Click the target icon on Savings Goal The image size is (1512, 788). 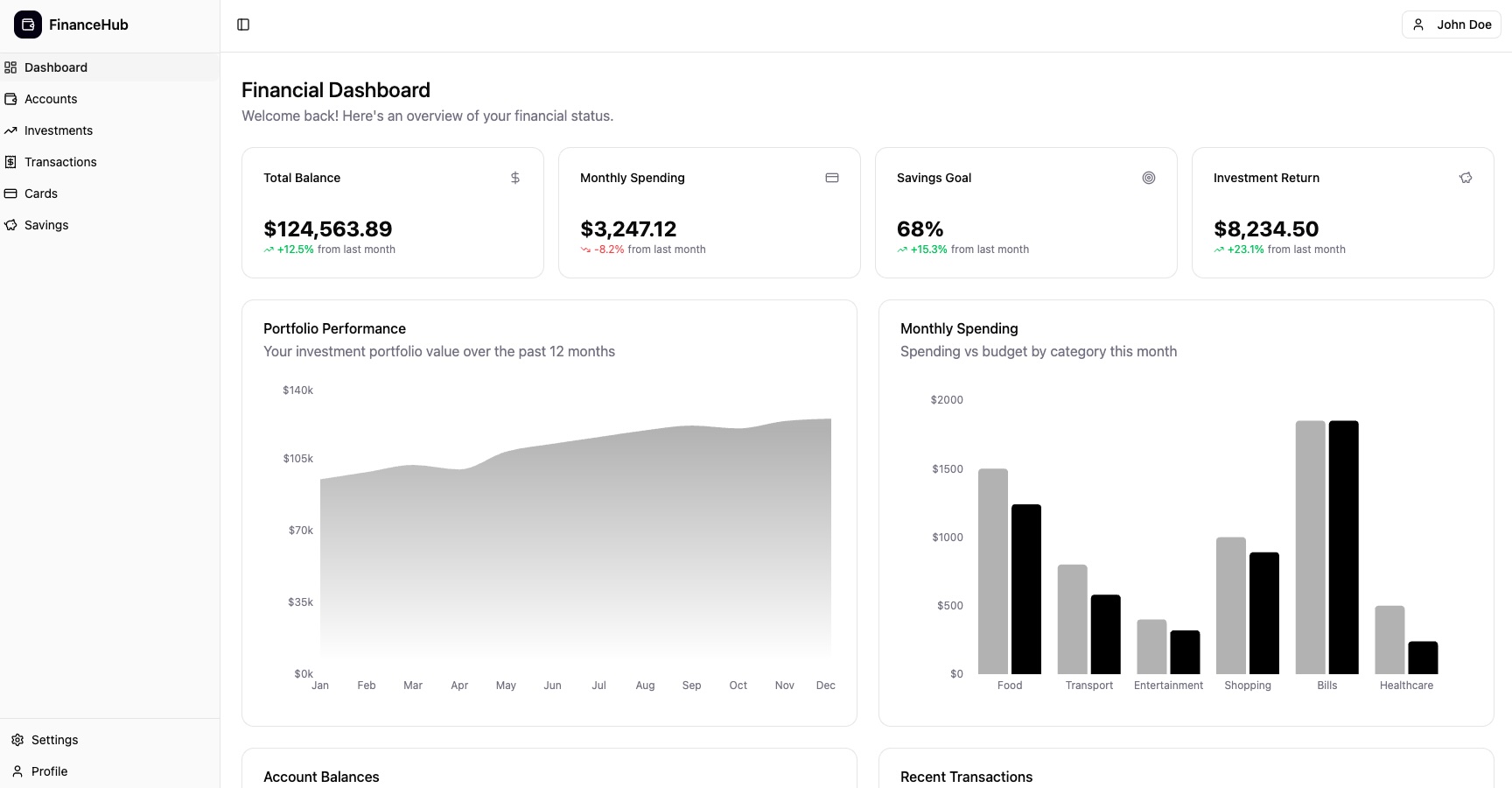coord(1149,178)
